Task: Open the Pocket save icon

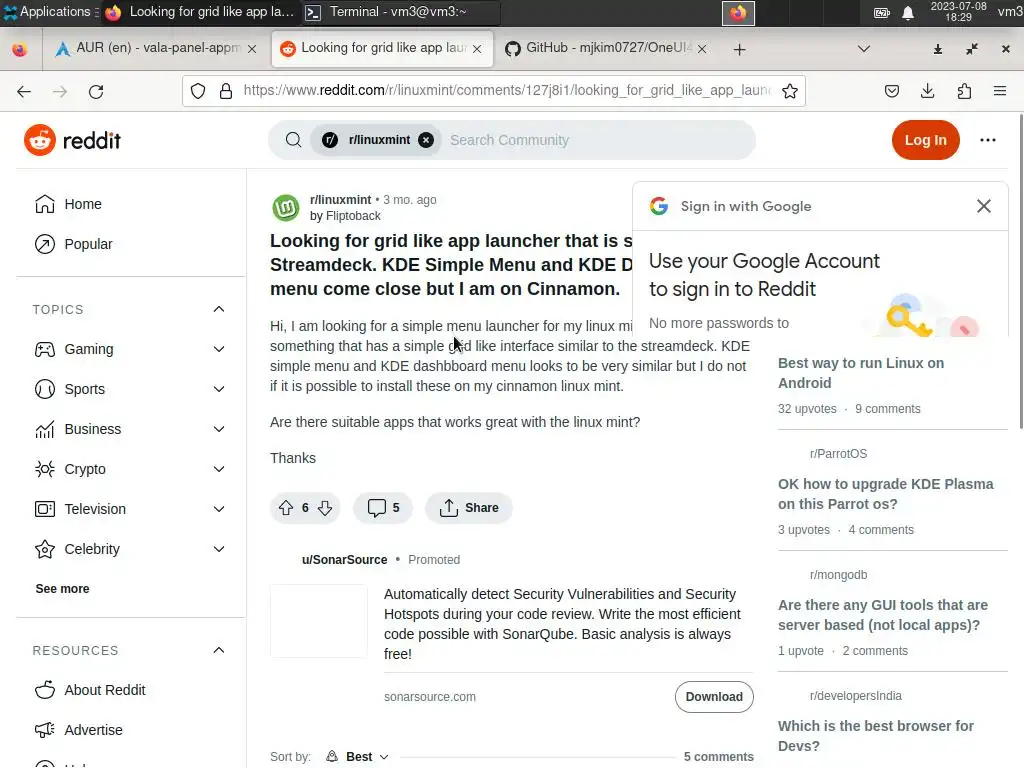Action: click(x=891, y=91)
